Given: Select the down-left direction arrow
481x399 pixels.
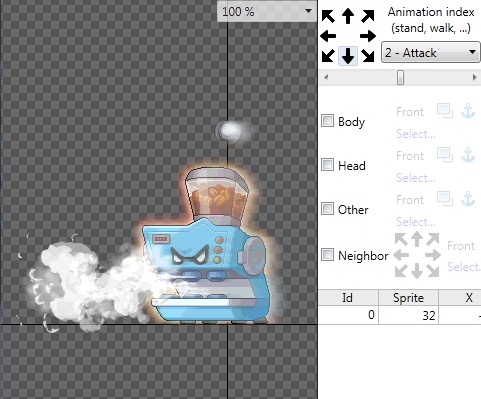Looking at the screenshot, I should pos(328,56).
